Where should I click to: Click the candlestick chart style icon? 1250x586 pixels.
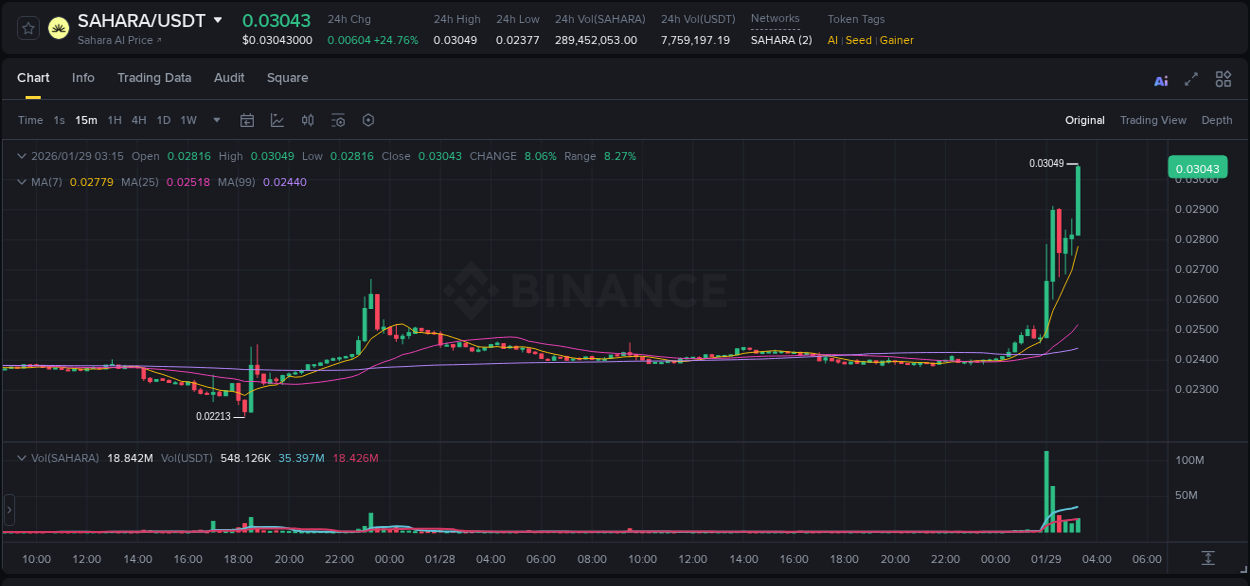coord(308,120)
